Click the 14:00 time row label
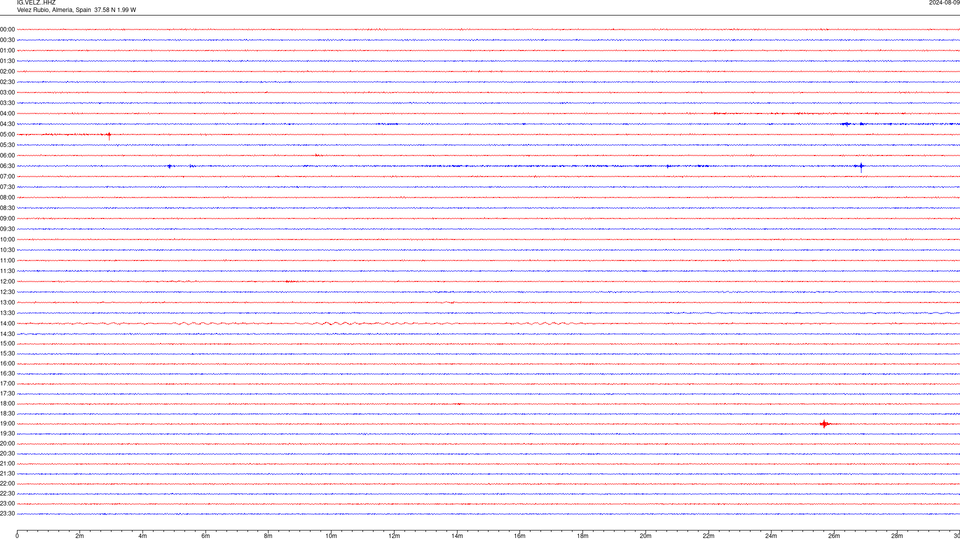 (7, 323)
